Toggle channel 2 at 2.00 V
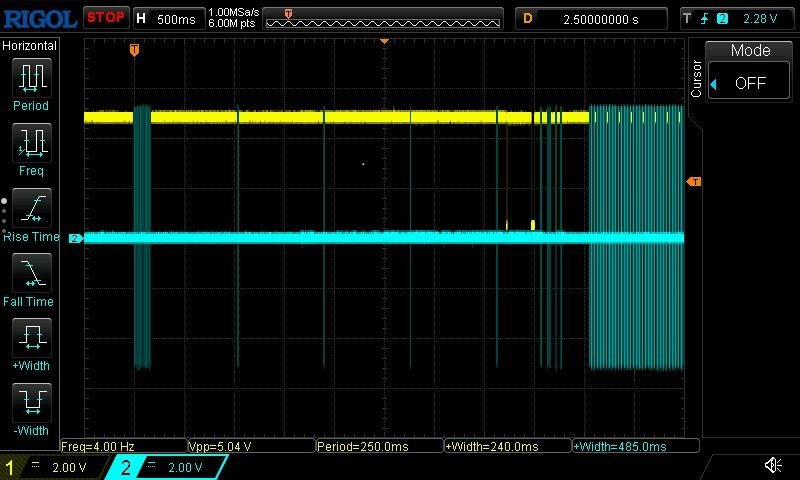The image size is (800, 480). coord(168,467)
